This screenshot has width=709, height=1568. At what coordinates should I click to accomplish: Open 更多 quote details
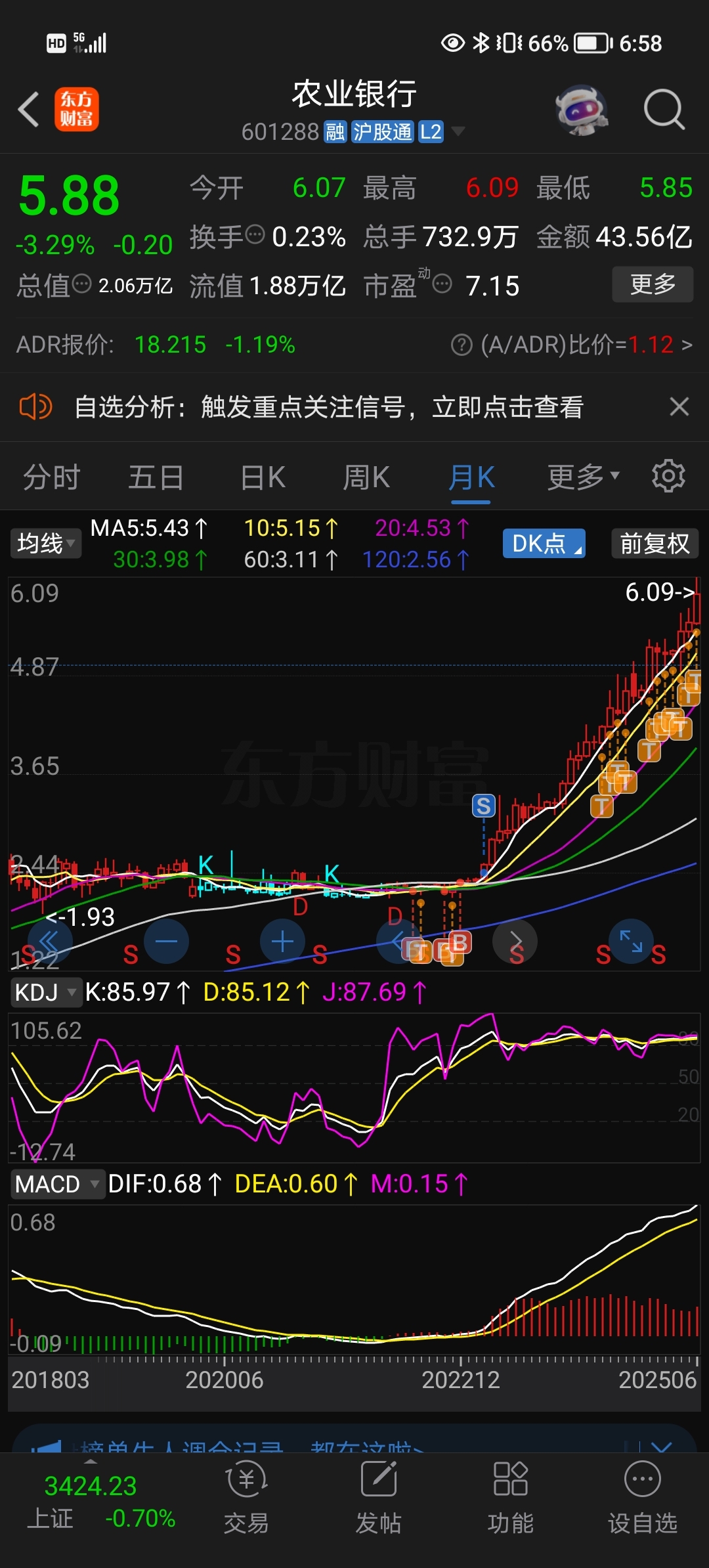point(653,284)
